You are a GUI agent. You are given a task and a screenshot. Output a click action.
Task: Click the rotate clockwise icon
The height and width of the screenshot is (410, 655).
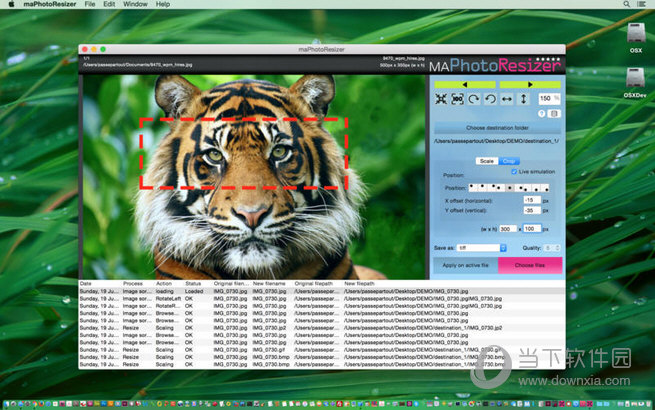coord(473,100)
